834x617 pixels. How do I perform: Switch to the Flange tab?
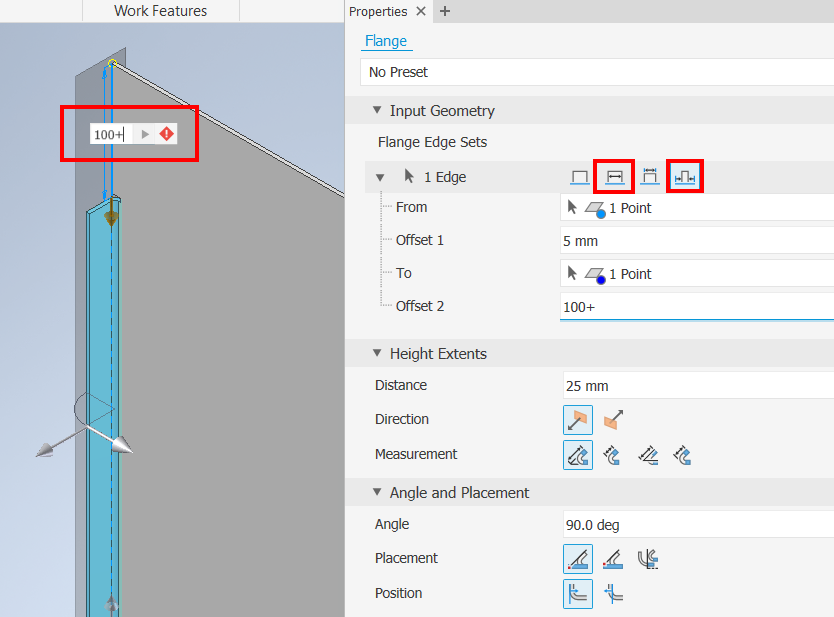click(386, 41)
